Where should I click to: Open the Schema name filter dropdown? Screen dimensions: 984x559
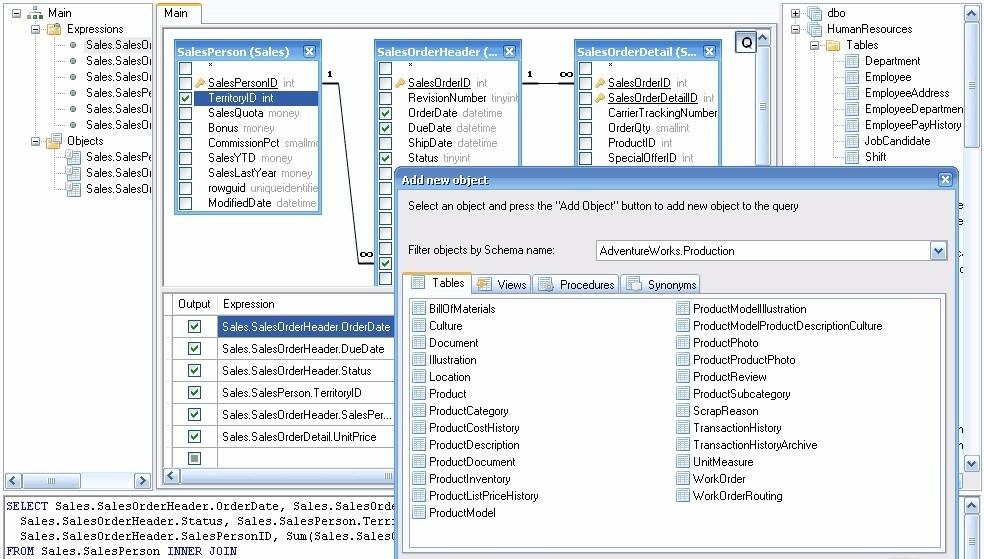tap(938, 250)
